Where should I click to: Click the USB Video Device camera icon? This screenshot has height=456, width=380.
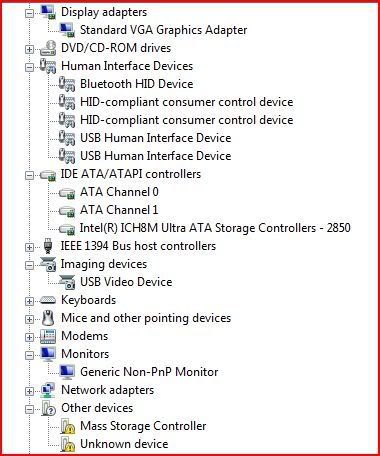67,282
